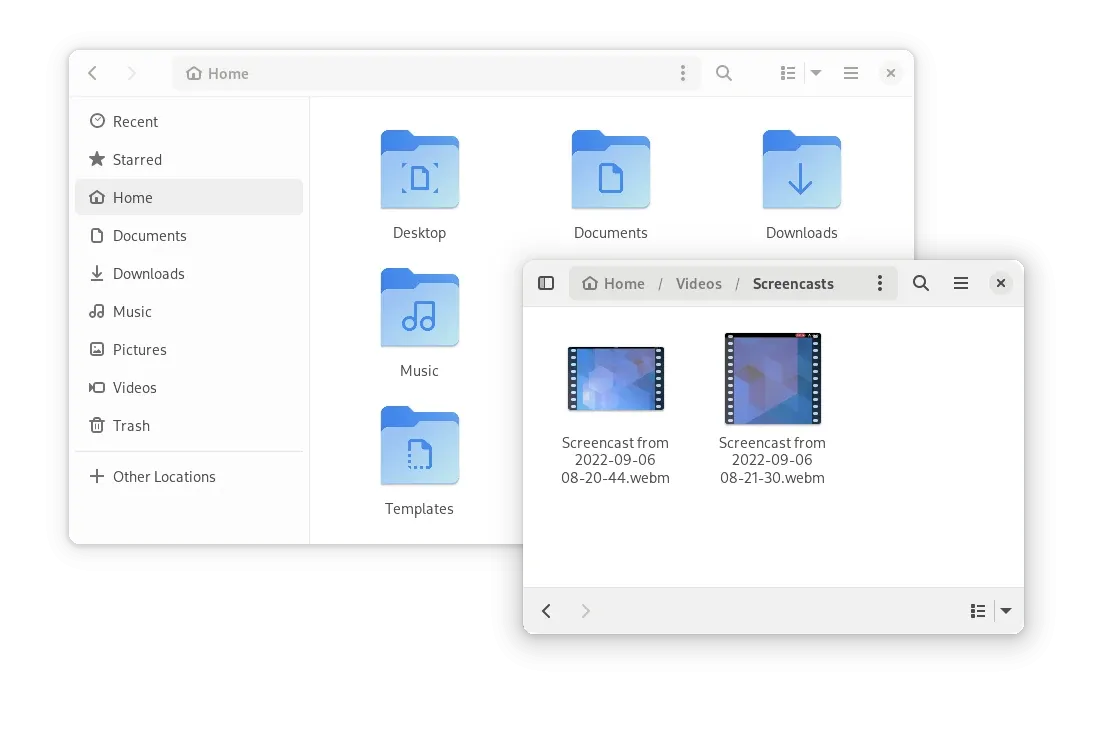The width and height of the screenshot is (1096, 749).
Task: Toggle the sidebar in the Screencasts window
Action: point(546,283)
